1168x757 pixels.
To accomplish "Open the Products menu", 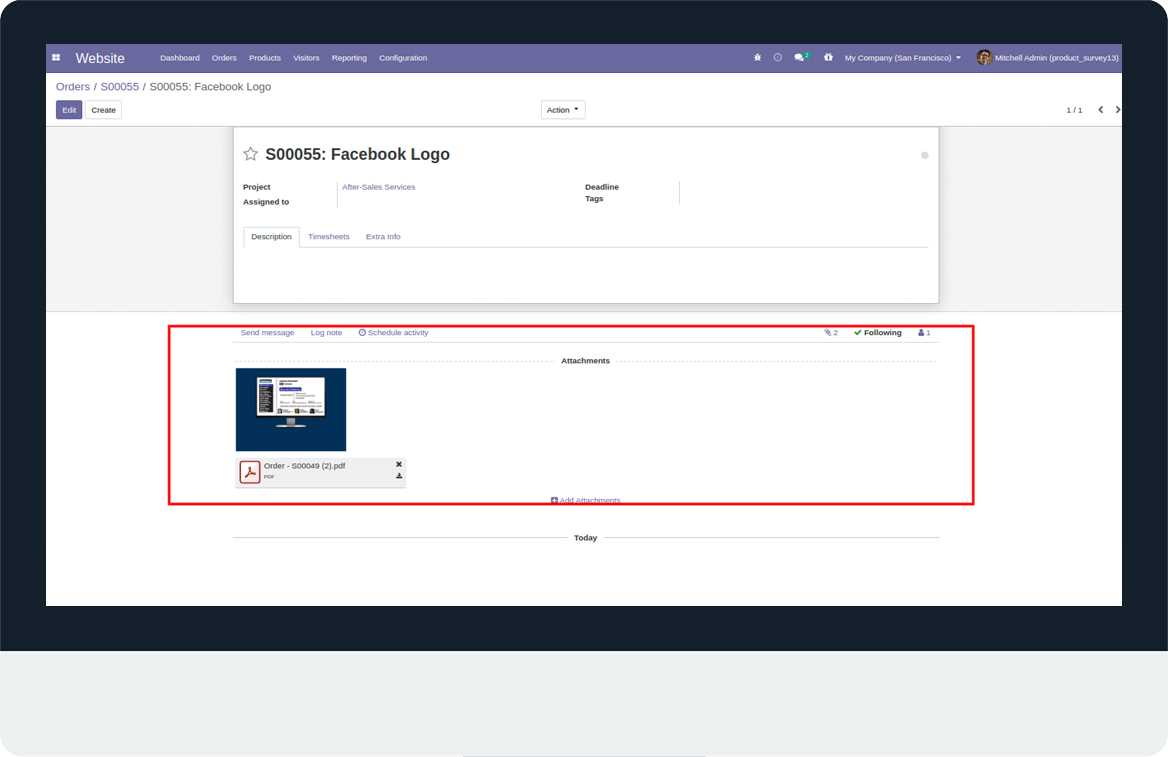I will [x=265, y=58].
